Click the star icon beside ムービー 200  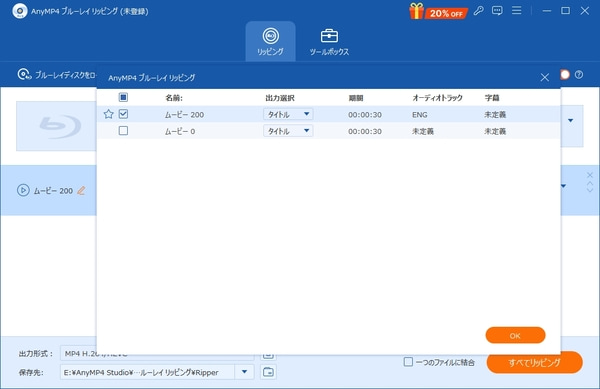click(x=109, y=114)
